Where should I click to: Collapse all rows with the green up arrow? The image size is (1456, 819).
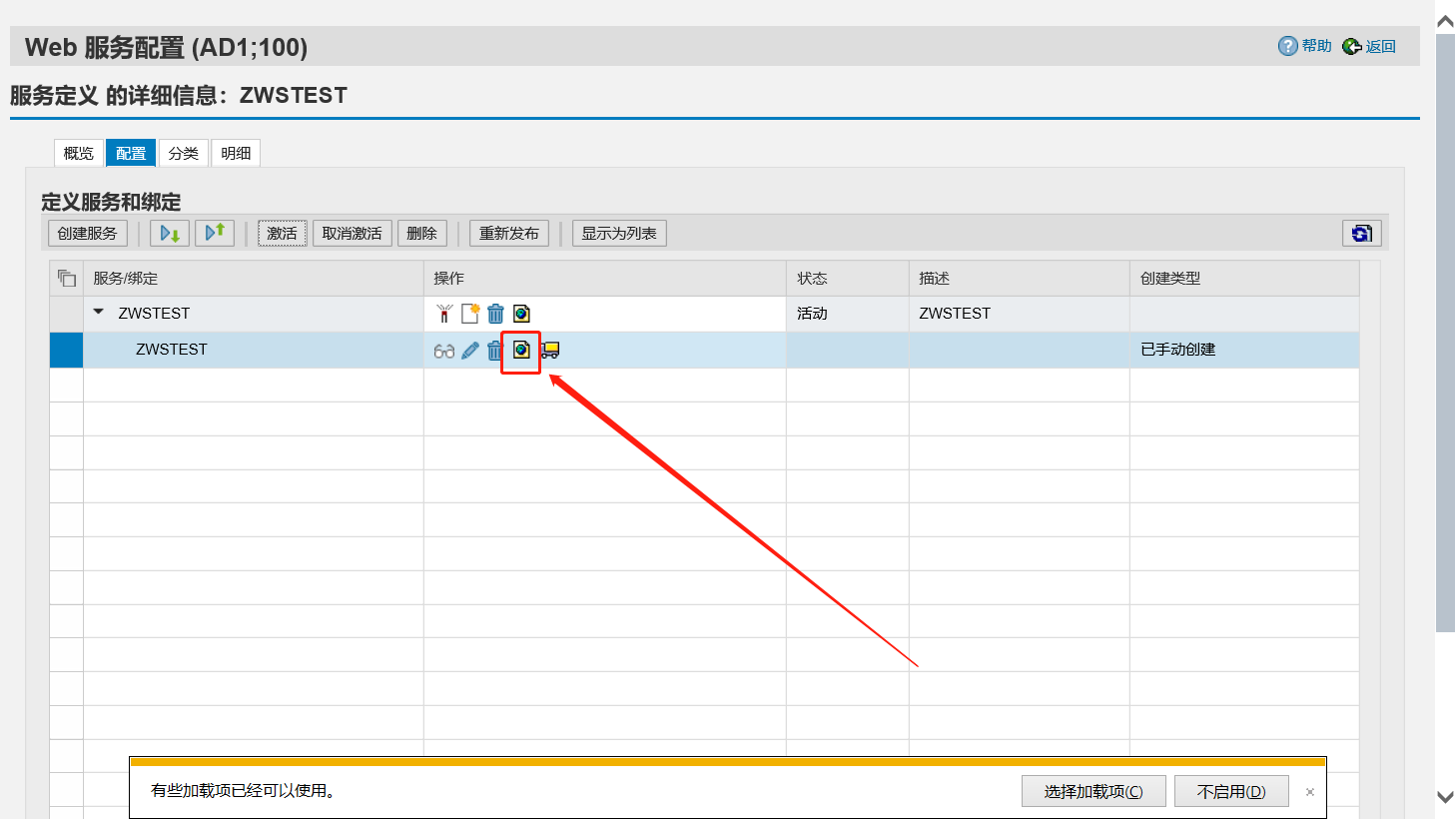pyautogui.click(x=215, y=232)
